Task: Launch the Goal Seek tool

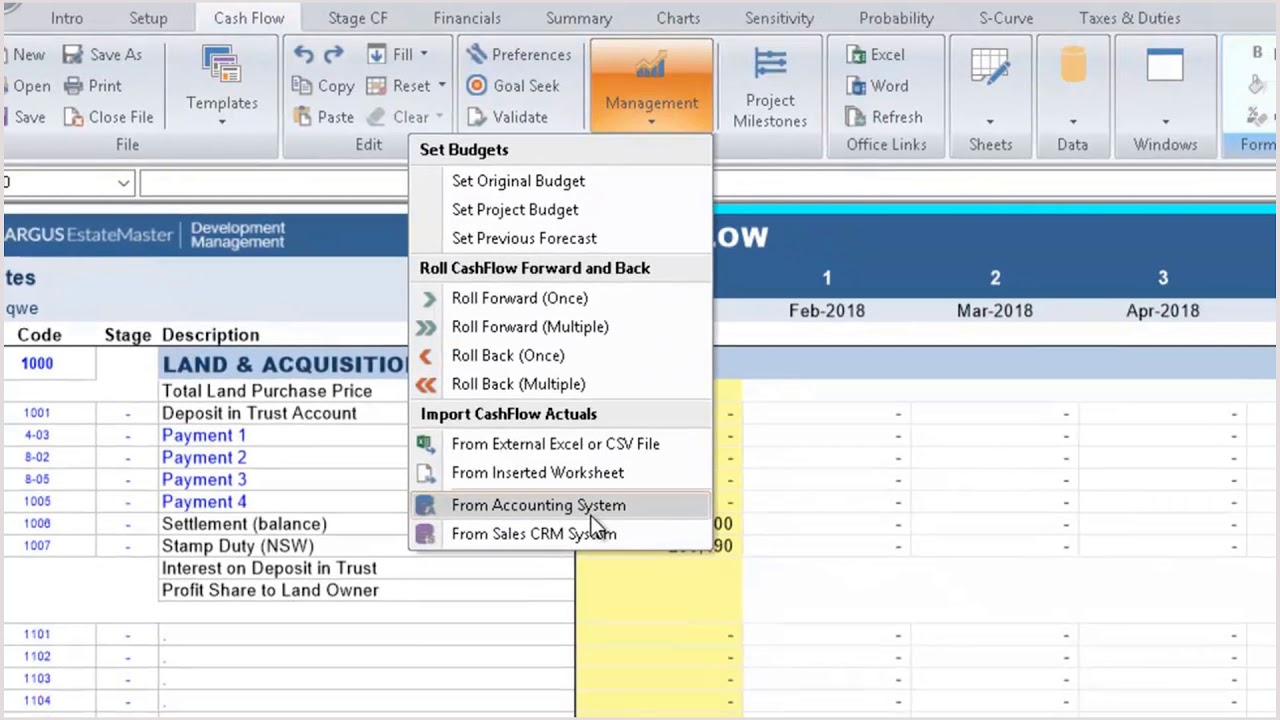Action: coord(512,85)
